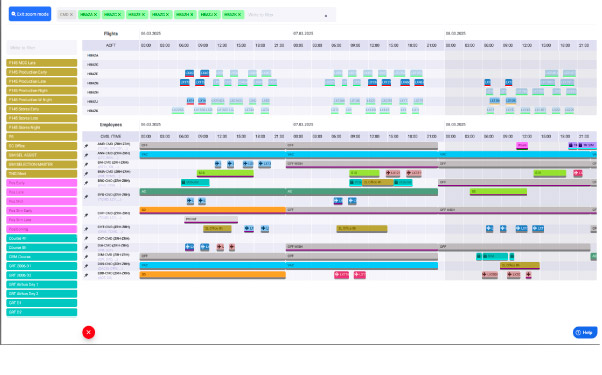Remove the HBAZA filter tag
Image resolution: width=602 pixels, height=375 pixels.
pos(95,15)
